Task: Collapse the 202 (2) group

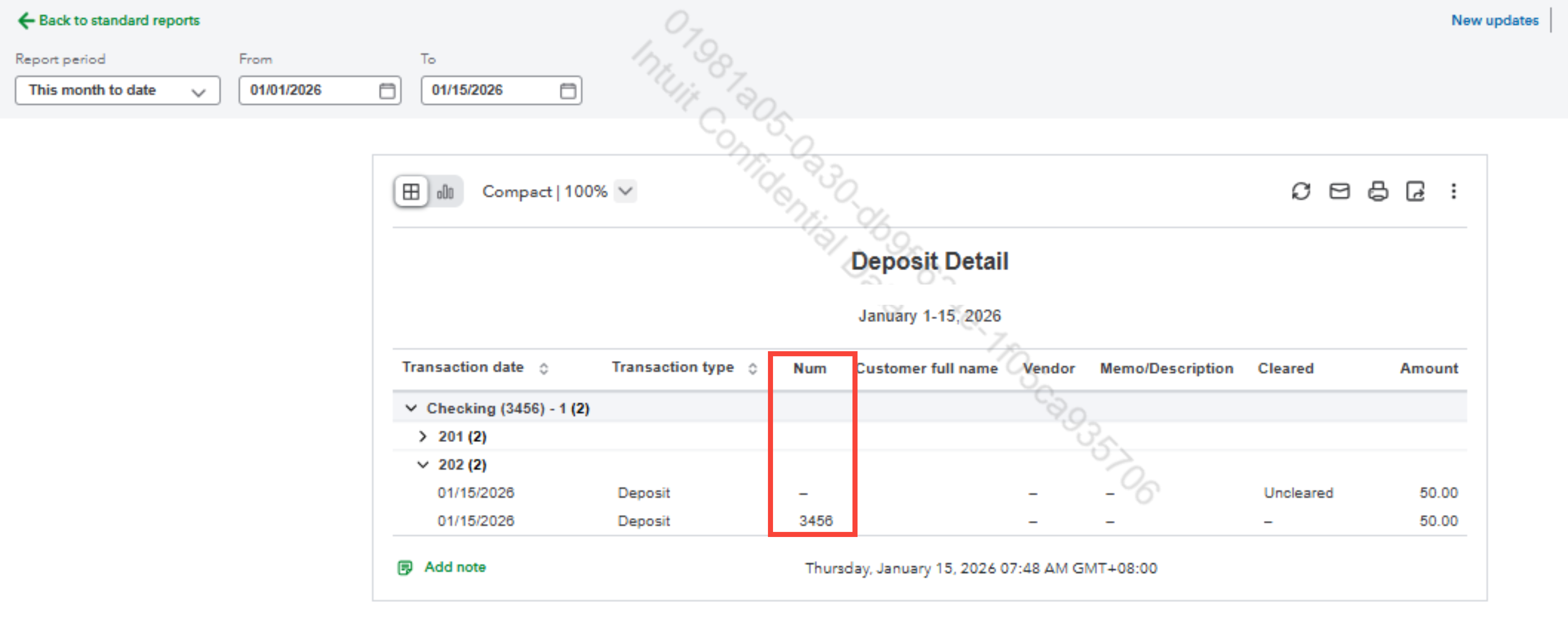Action: tap(422, 465)
